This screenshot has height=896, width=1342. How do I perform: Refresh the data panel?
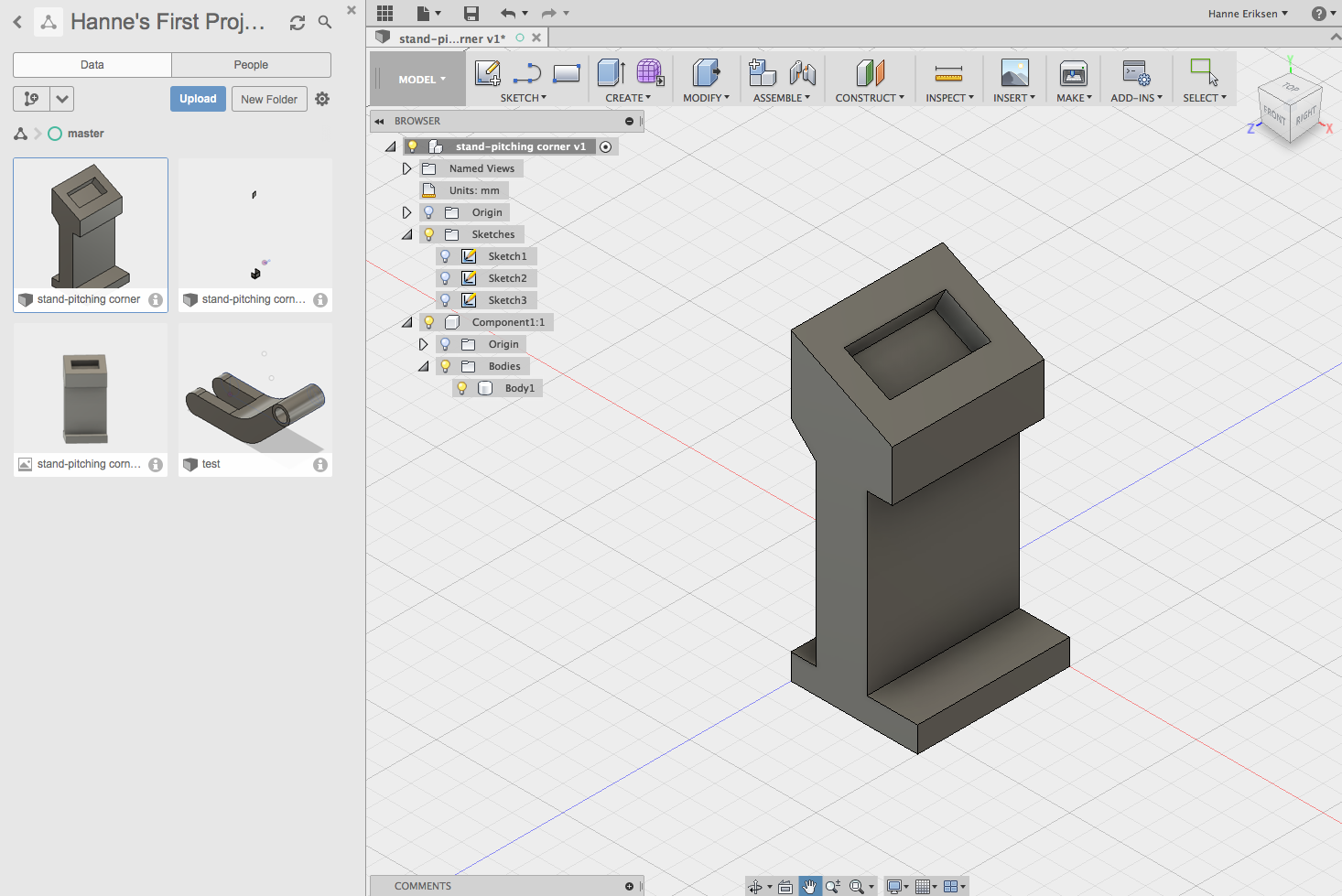298,23
